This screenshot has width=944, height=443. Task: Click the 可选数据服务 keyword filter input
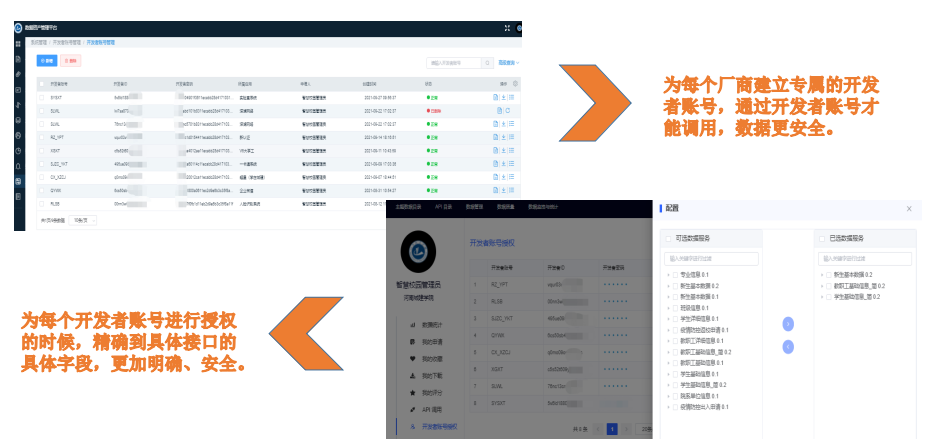712,258
